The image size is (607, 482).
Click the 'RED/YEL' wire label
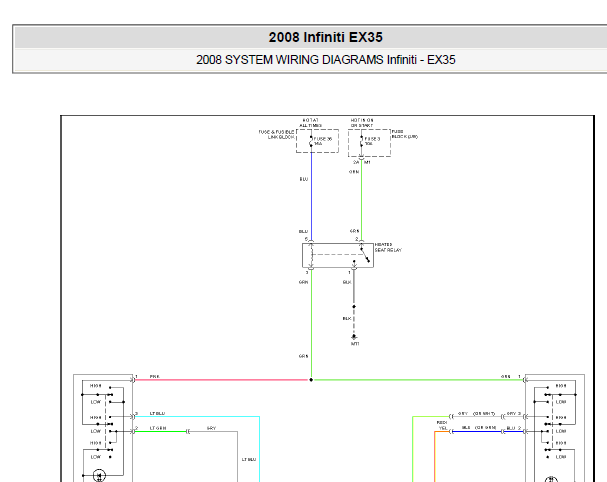442,425
